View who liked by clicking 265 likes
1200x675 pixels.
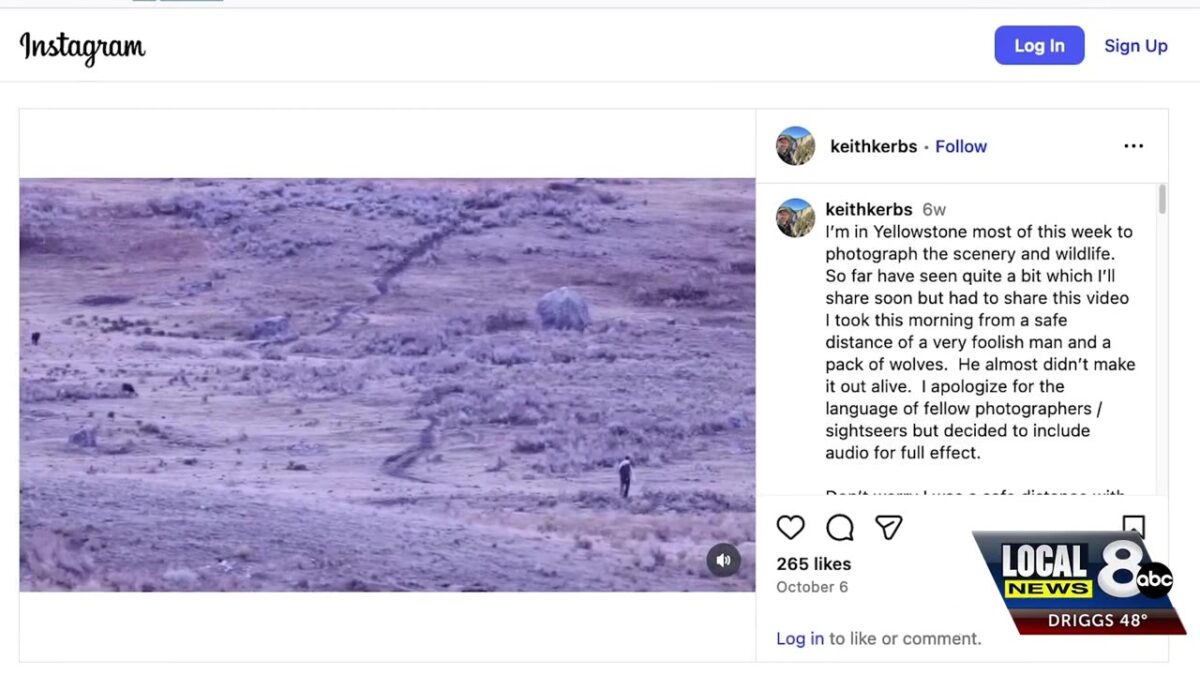pos(813,563)
